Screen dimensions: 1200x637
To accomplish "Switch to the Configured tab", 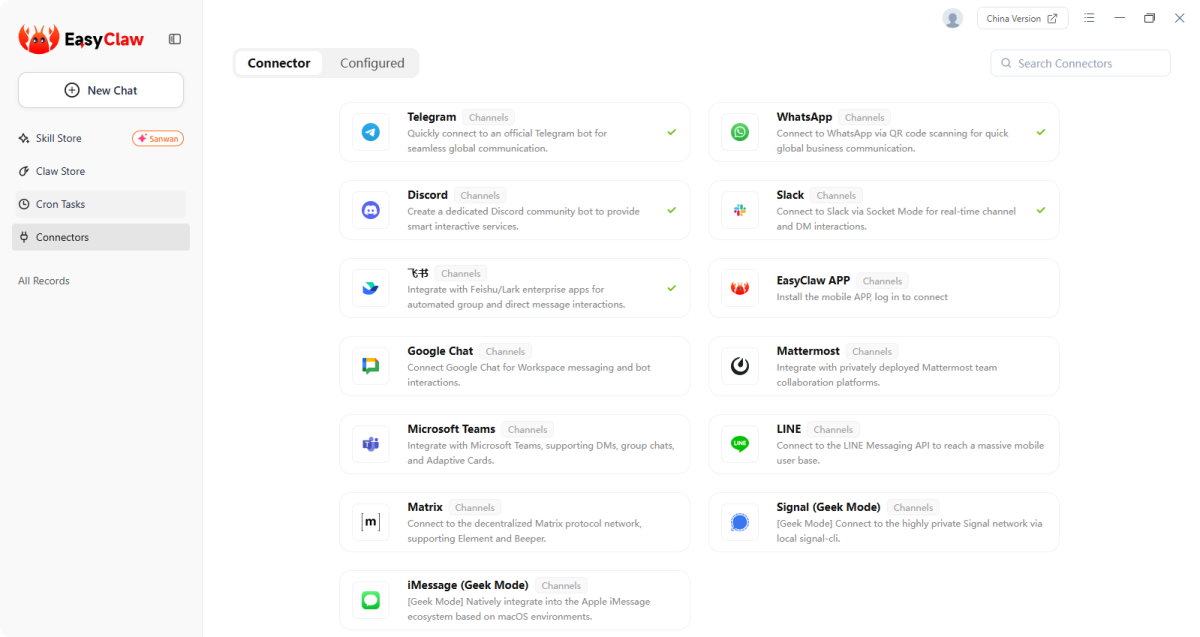I will point(372,63).
